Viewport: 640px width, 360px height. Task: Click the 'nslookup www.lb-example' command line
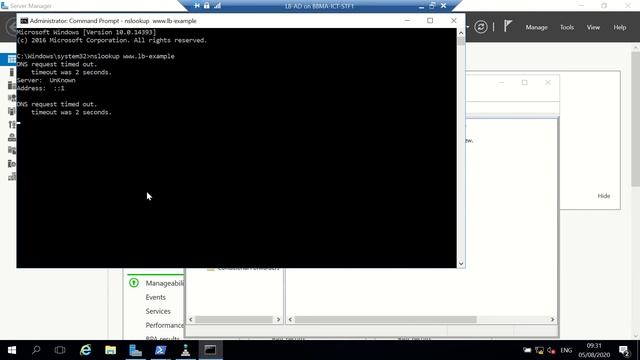[96, 56]
